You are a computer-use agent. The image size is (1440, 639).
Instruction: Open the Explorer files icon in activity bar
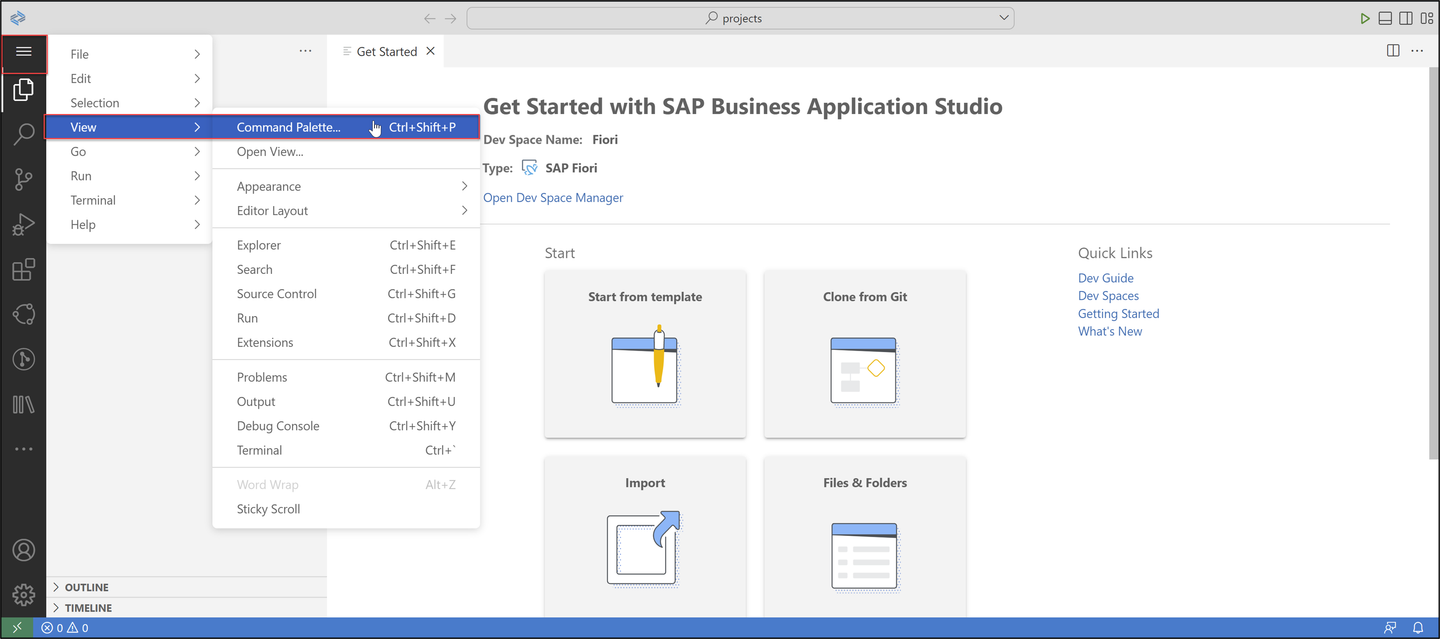(x=24, y=92)
